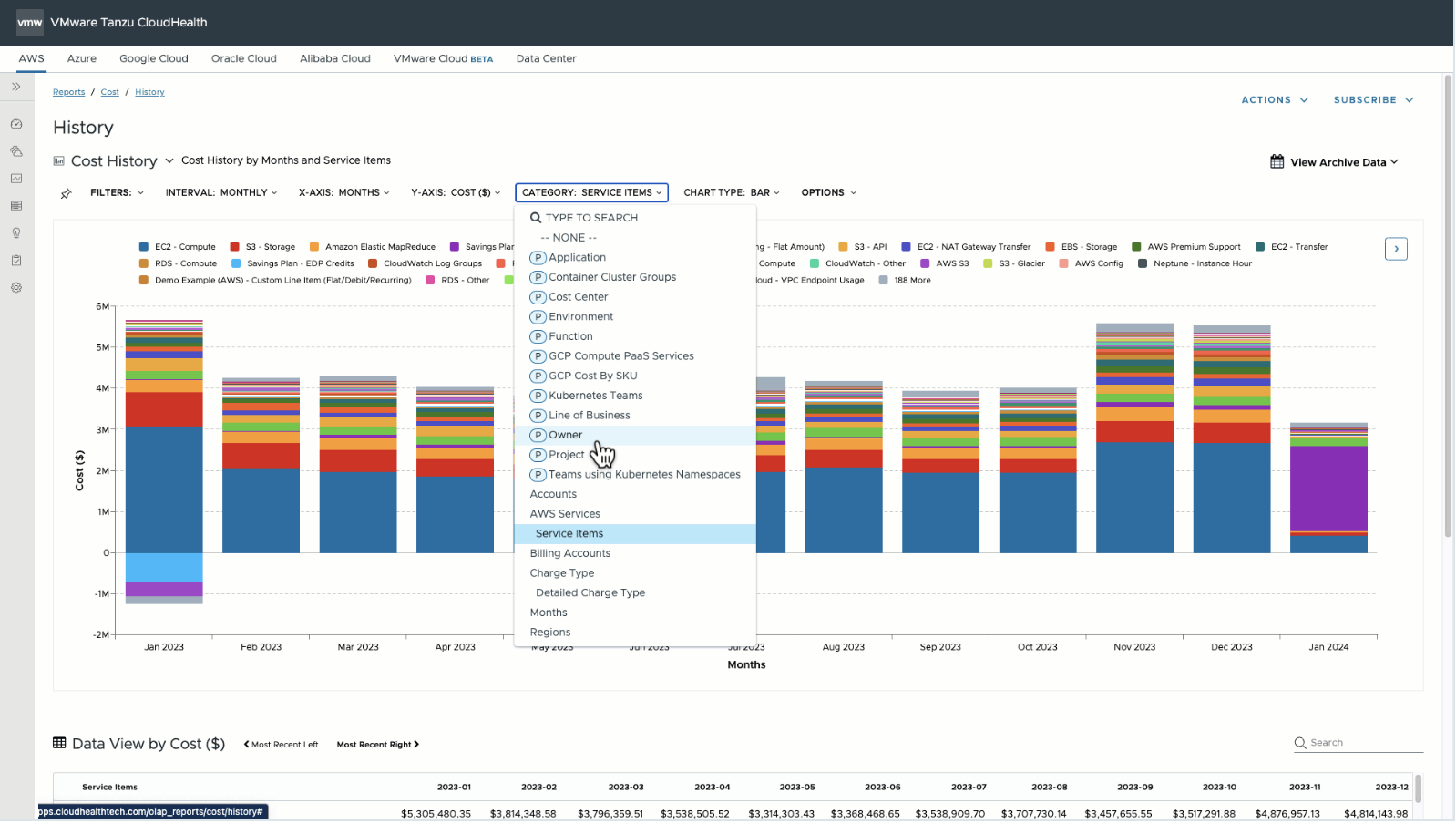Image resolution: width=1456 pixels, height=824 pixels.
Task: Click the P perspective icon beside Application
Action: [x=538, y=258]
